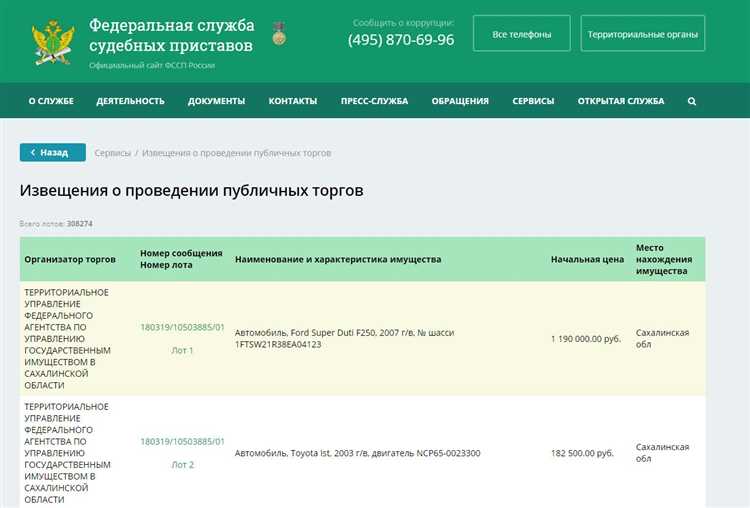Image resolution: width=750 pixels, height=508 pixels.
Task: Open the Лот 2 link
Action: tap(182, 464)
